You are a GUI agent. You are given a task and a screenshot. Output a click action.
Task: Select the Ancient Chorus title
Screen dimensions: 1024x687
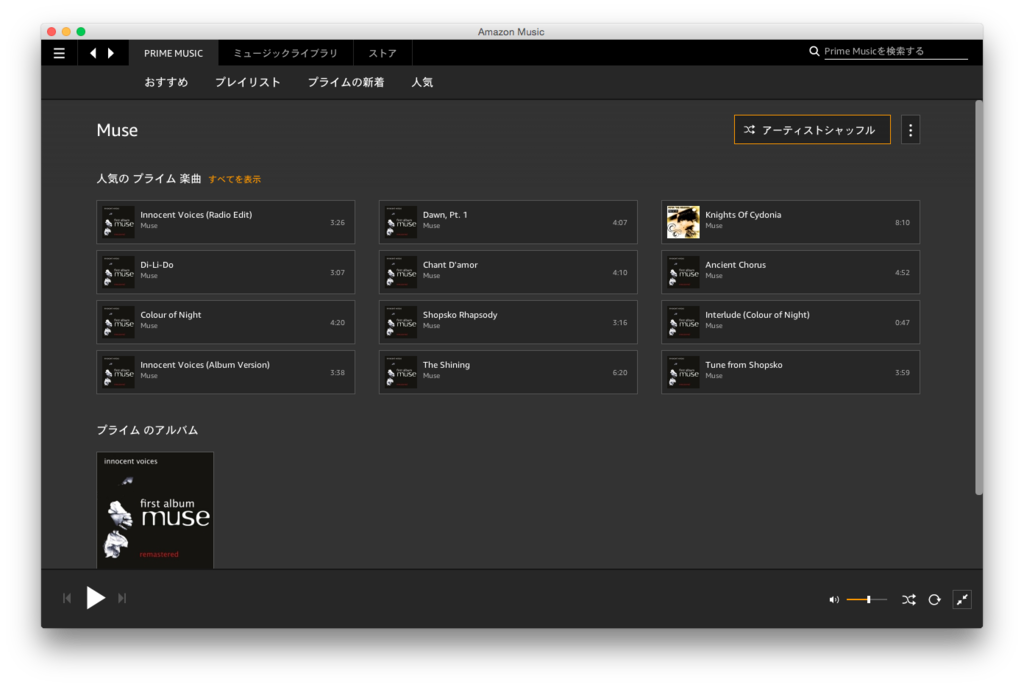(735, 265)
